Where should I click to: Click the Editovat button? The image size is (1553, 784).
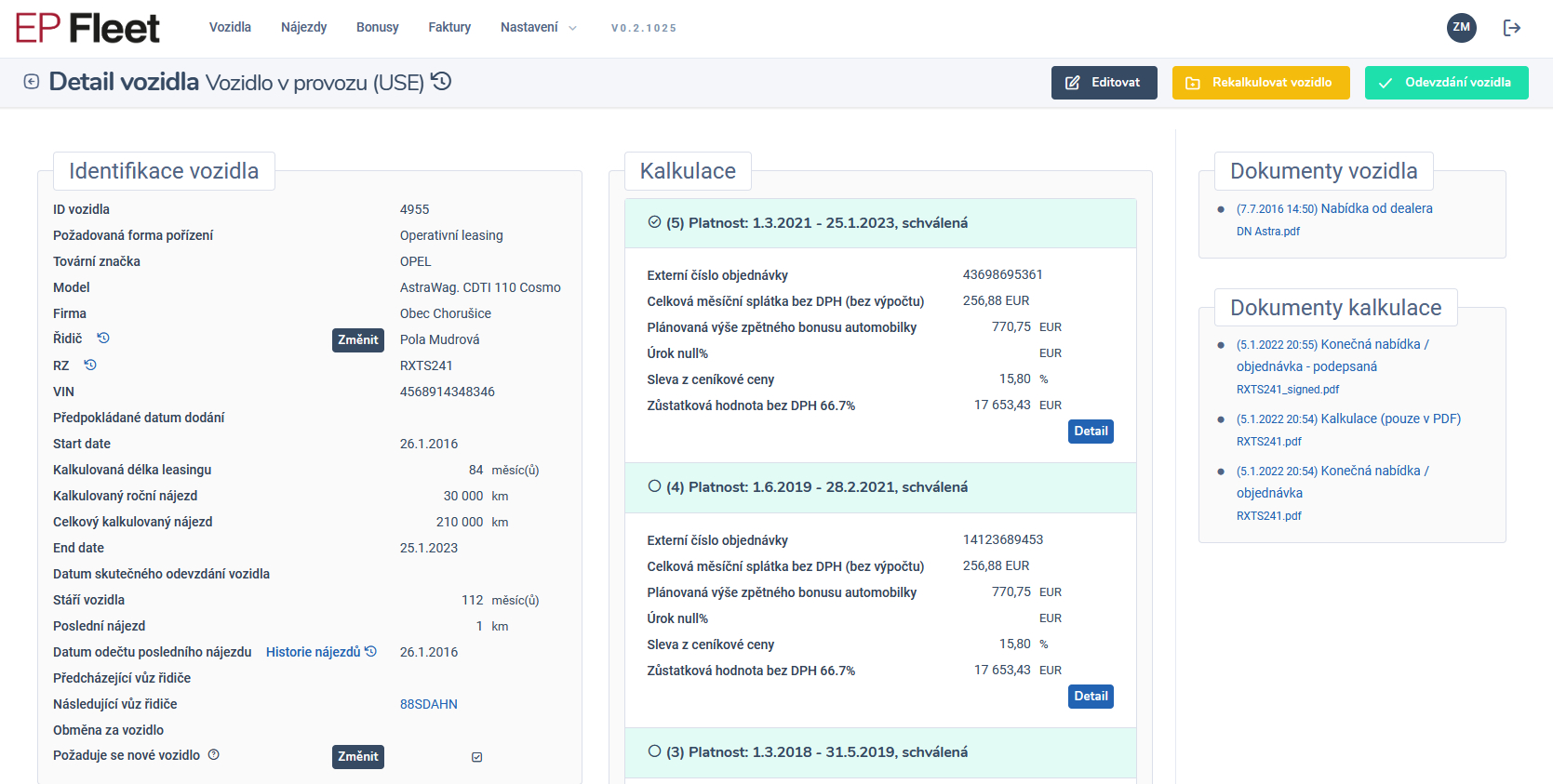tap(1104, 83)
